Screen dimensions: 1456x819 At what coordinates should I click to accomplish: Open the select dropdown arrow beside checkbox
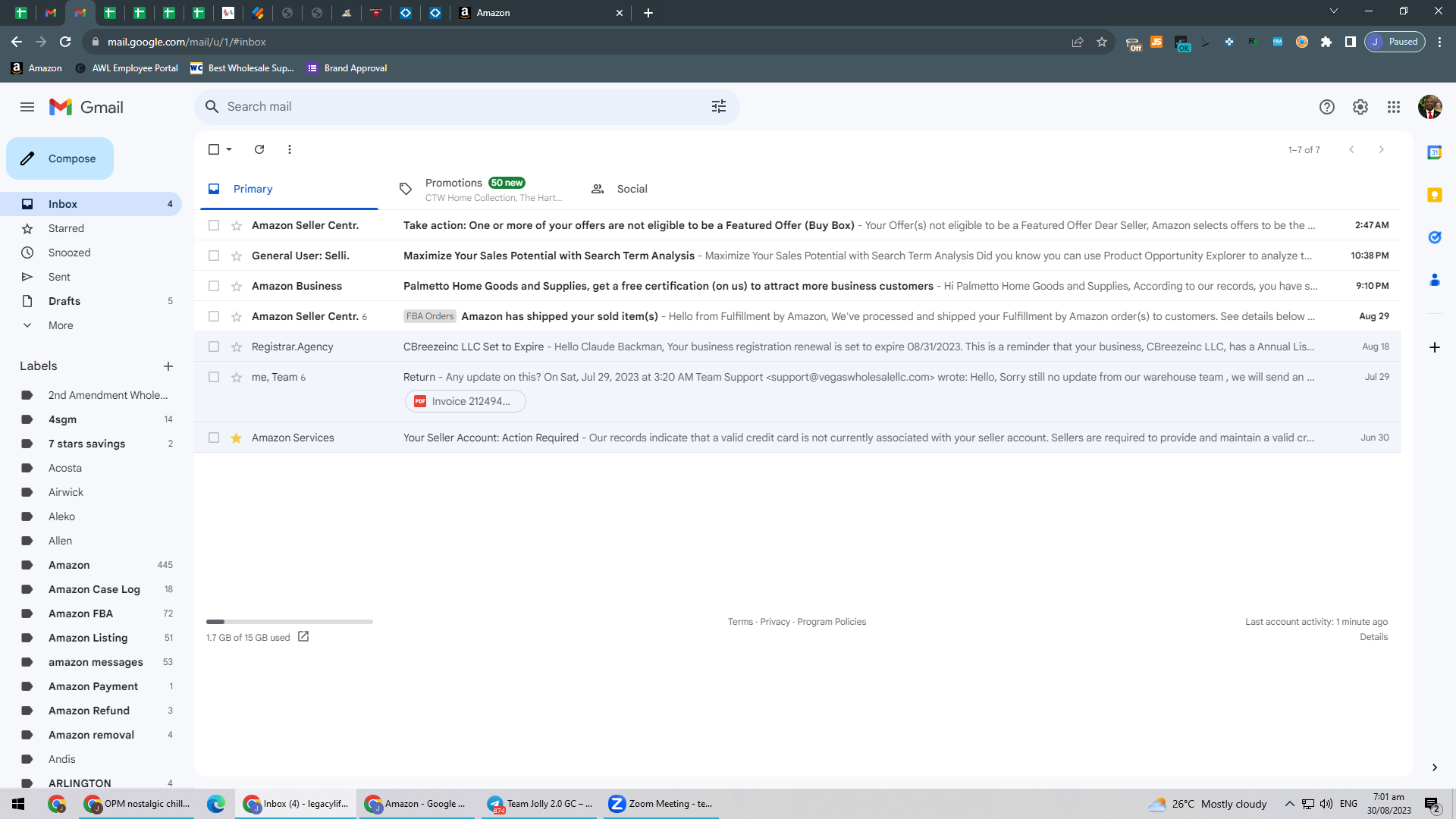coord(229,149)
